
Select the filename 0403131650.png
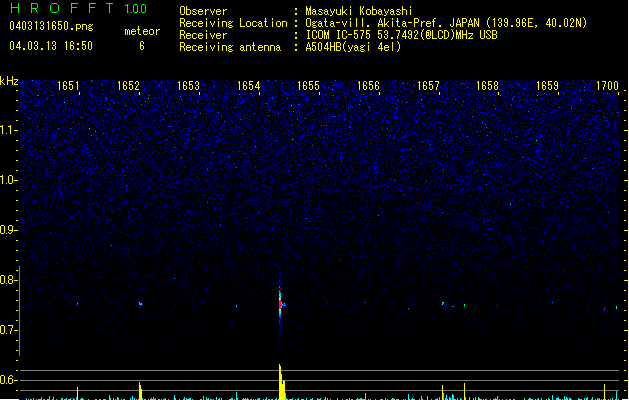coord(51,26)
